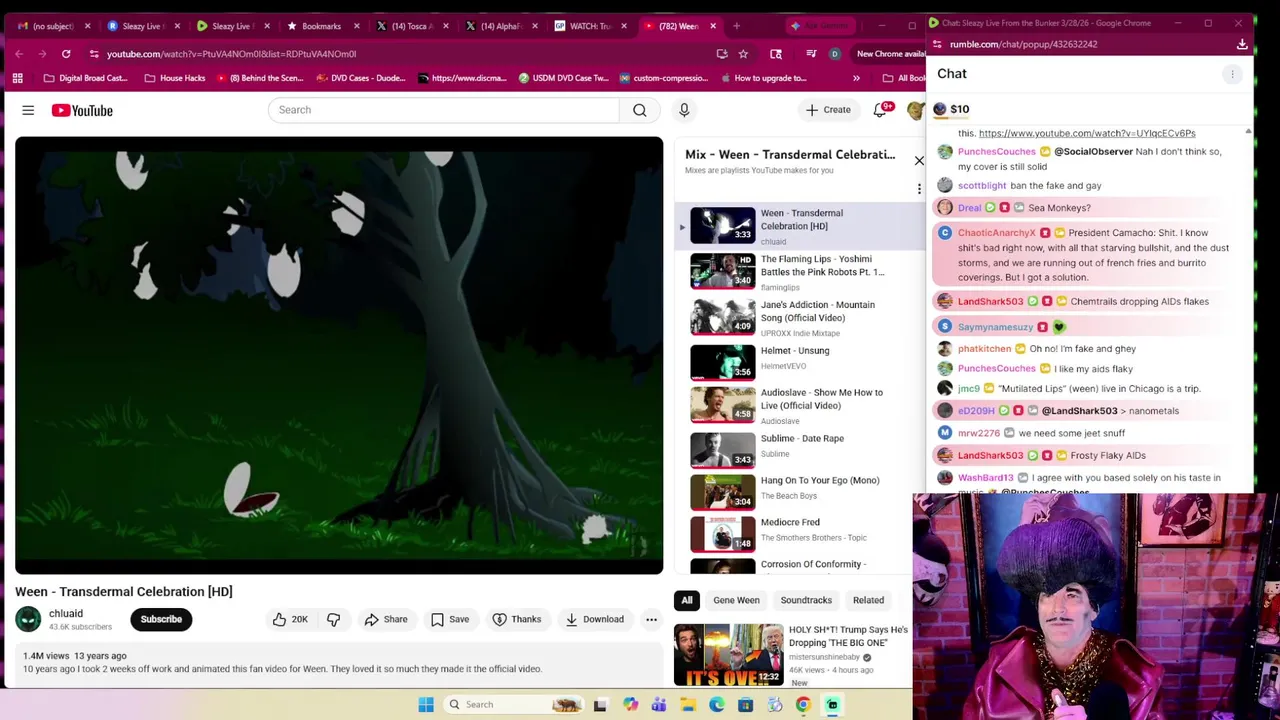Select the Related filter chip
The image size is (1280, 720).
pyautogui.click(x=868, y=600)
